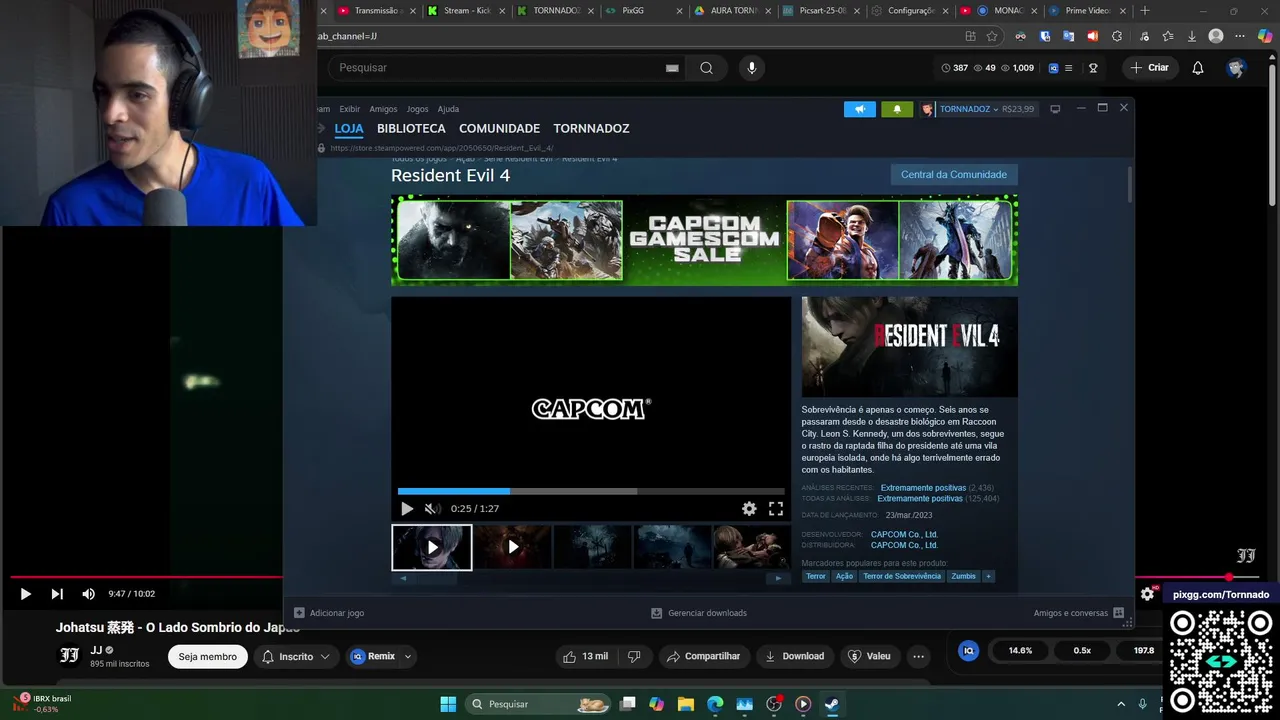
Task: Open the COMUNIDADE tab
Action: pyautogui.click(x=499, y=128)
